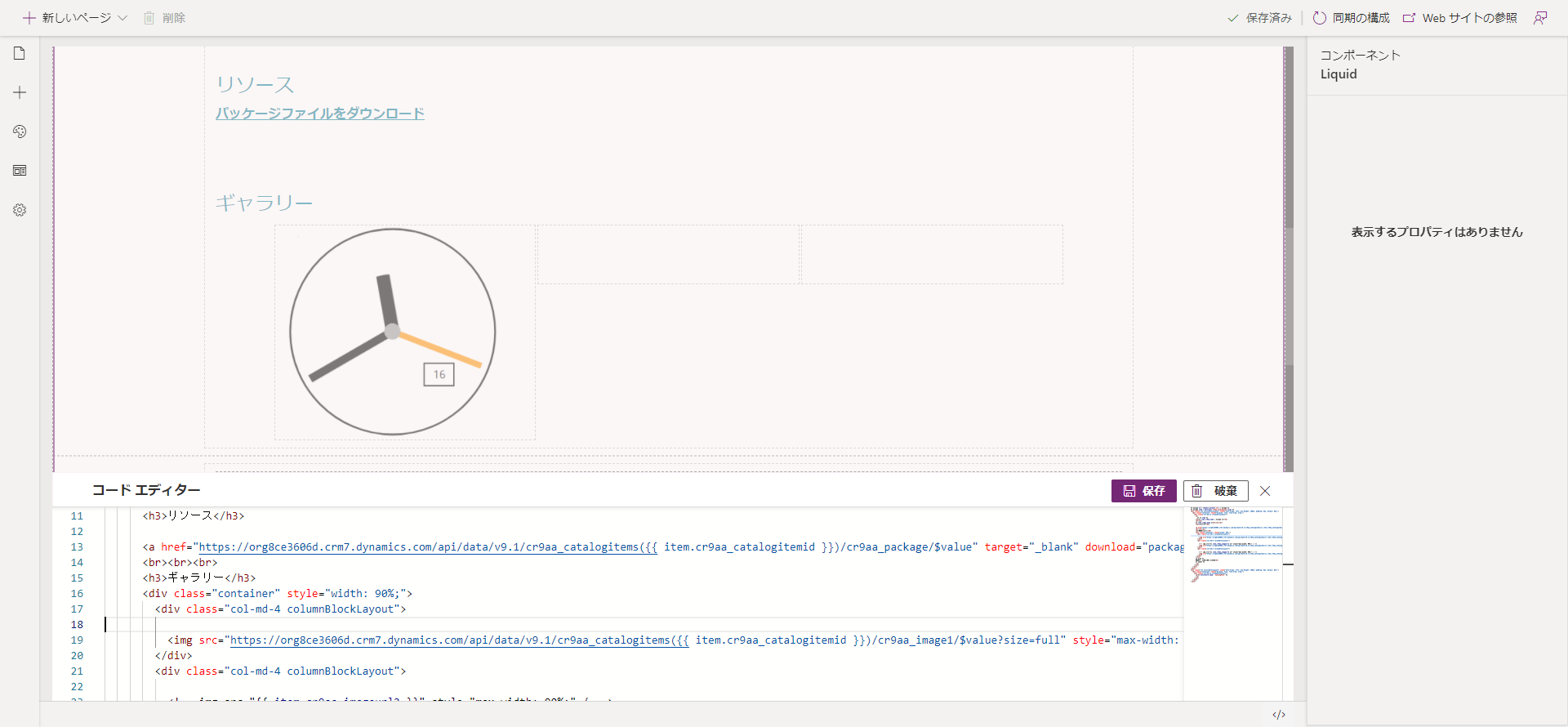Open the Settings gear in left sidebar
Viewport: 1568px width, 727px height.
(20, 210)
